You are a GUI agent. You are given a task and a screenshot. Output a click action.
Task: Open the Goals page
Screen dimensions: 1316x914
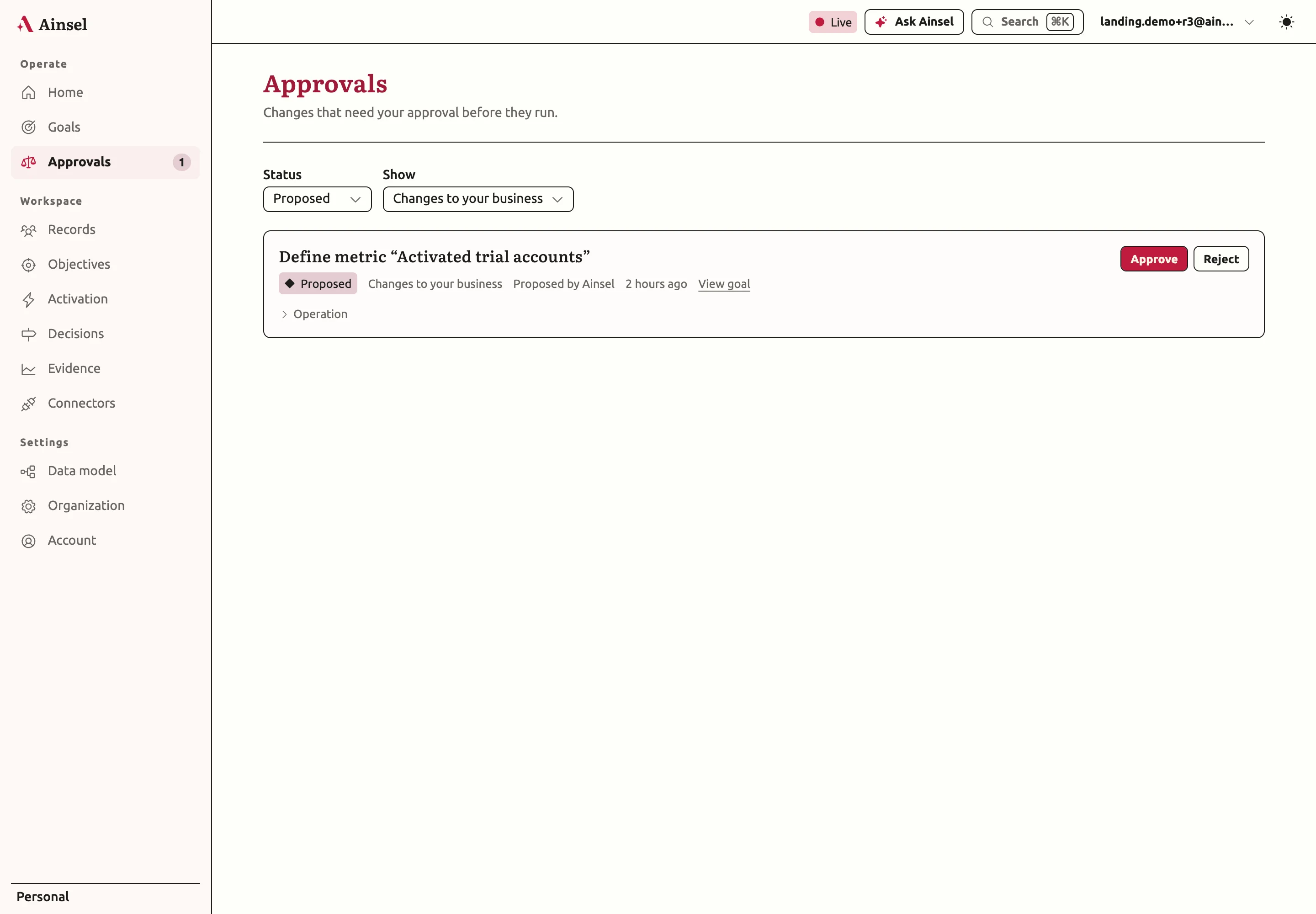(106, 127)
